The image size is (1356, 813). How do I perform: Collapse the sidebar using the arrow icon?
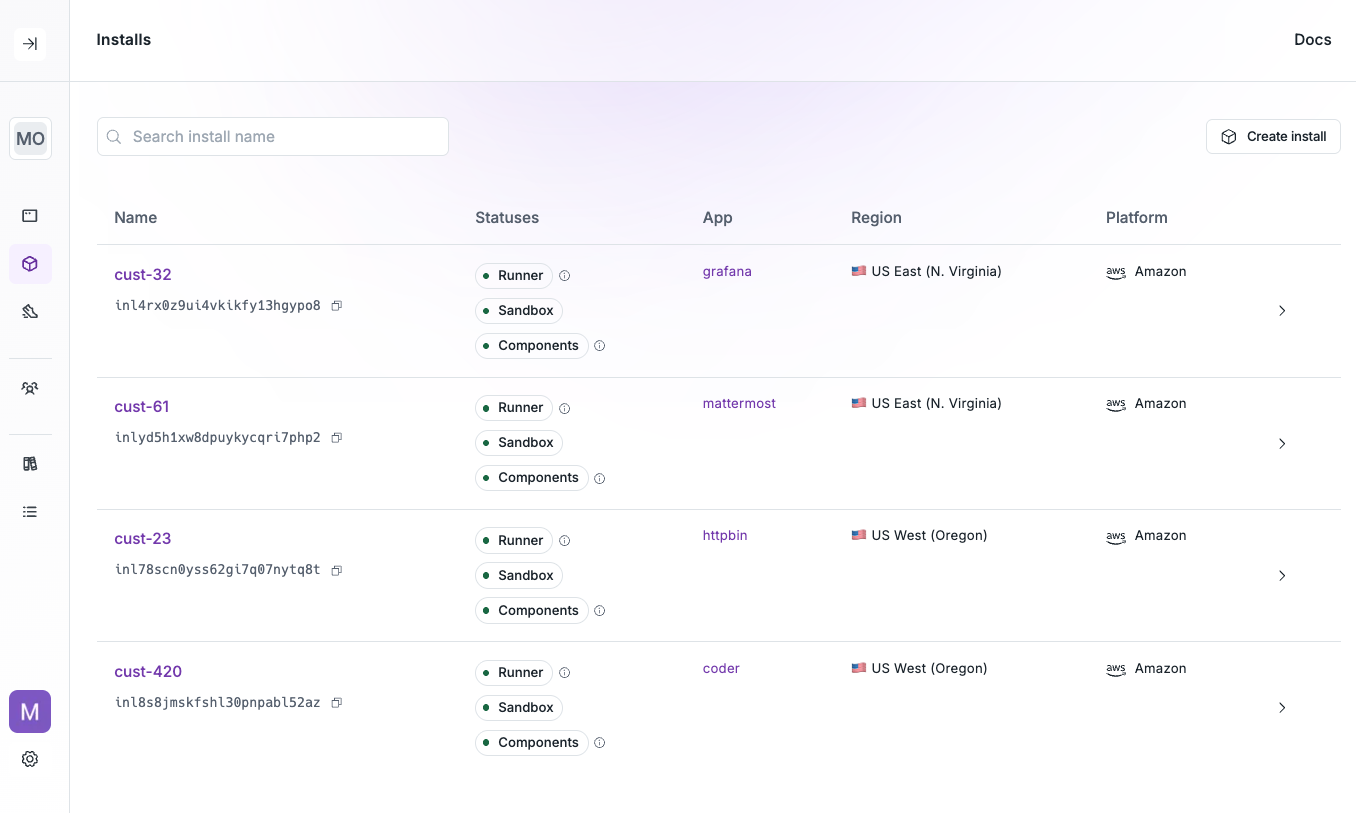tap(30, 44)
